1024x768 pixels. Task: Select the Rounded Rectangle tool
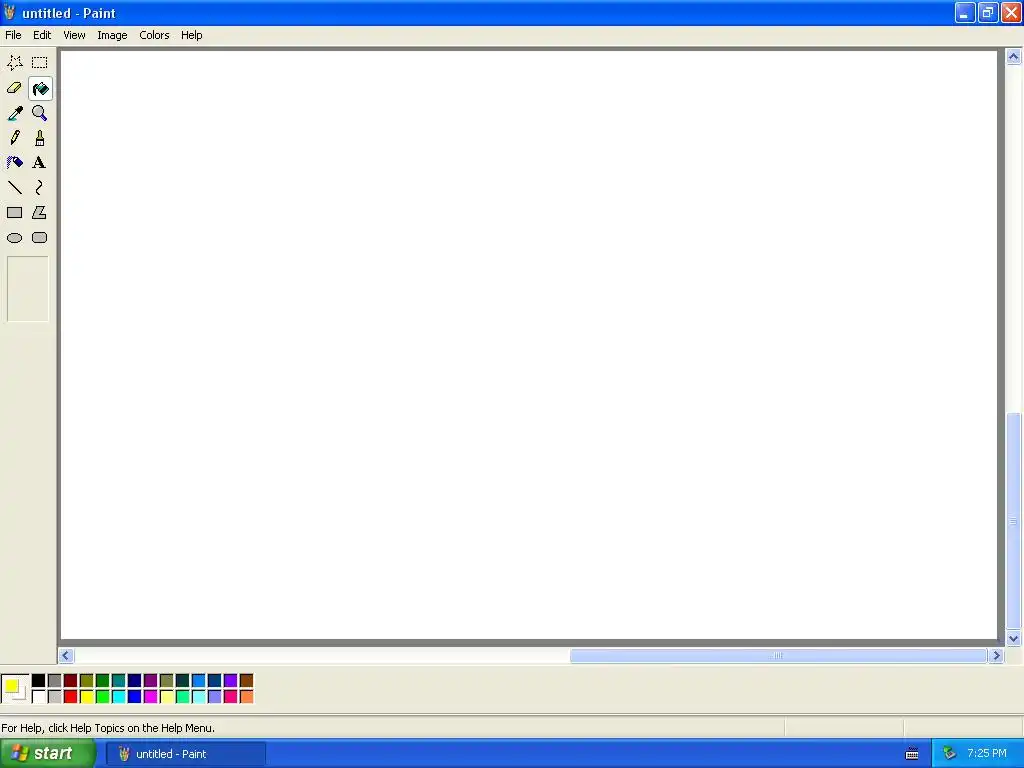coord(40,238)
